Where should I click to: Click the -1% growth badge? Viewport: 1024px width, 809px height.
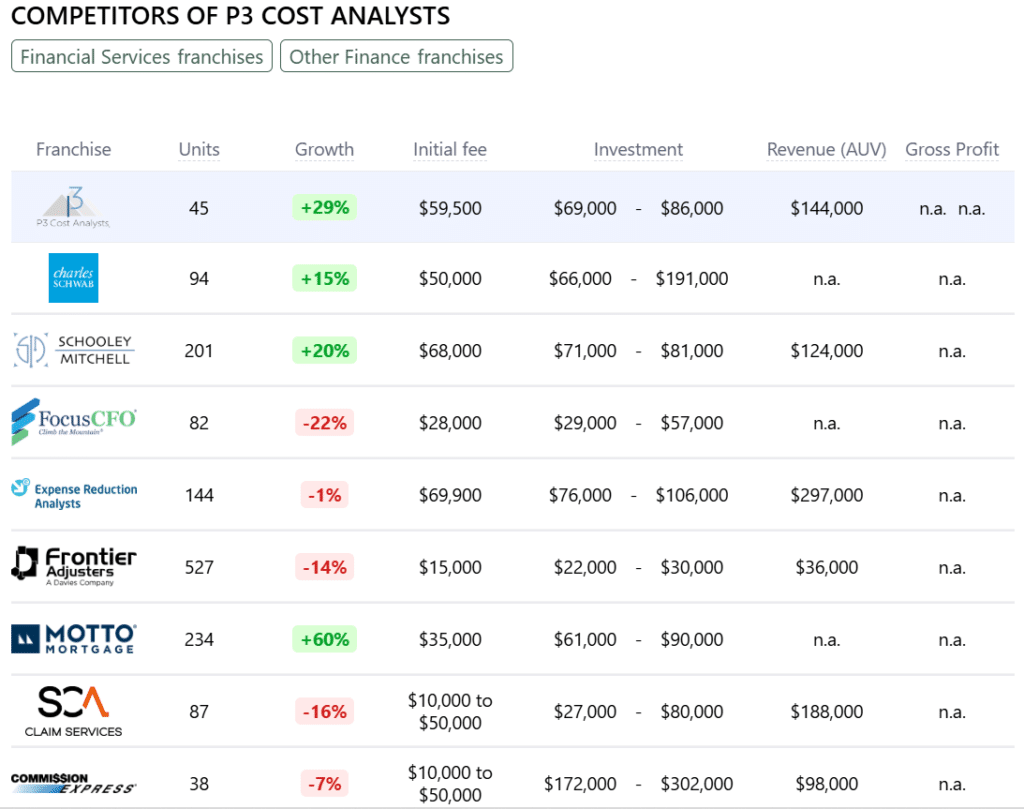(x=325, y=495)
